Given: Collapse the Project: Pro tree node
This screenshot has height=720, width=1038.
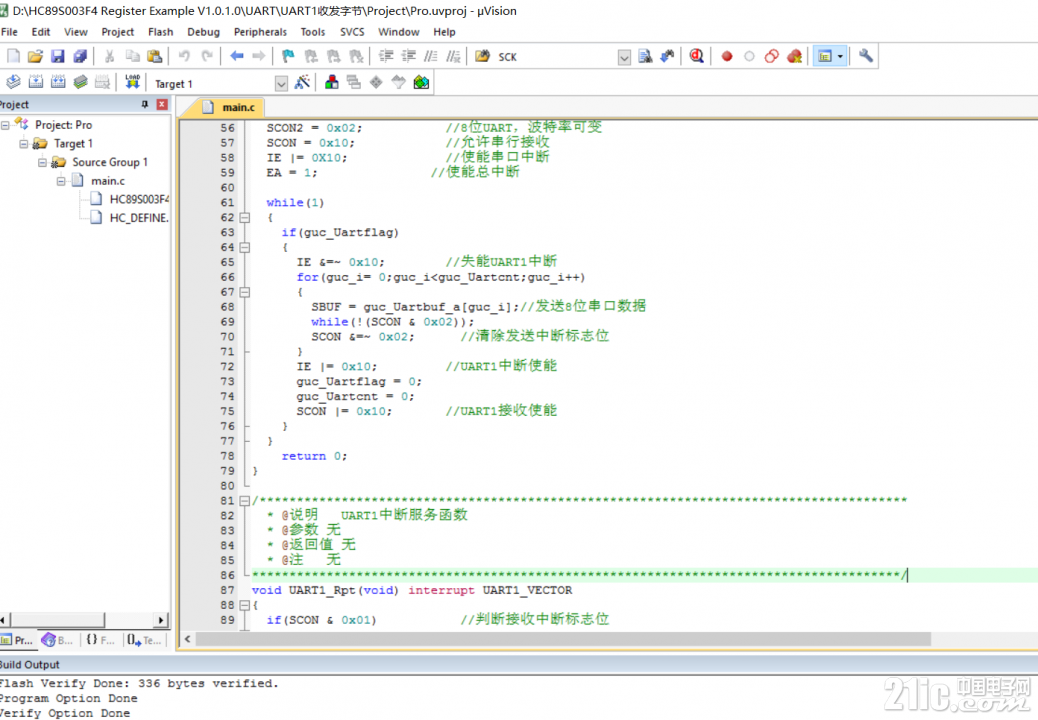Looking at the screenshot, I should [5, 124].
